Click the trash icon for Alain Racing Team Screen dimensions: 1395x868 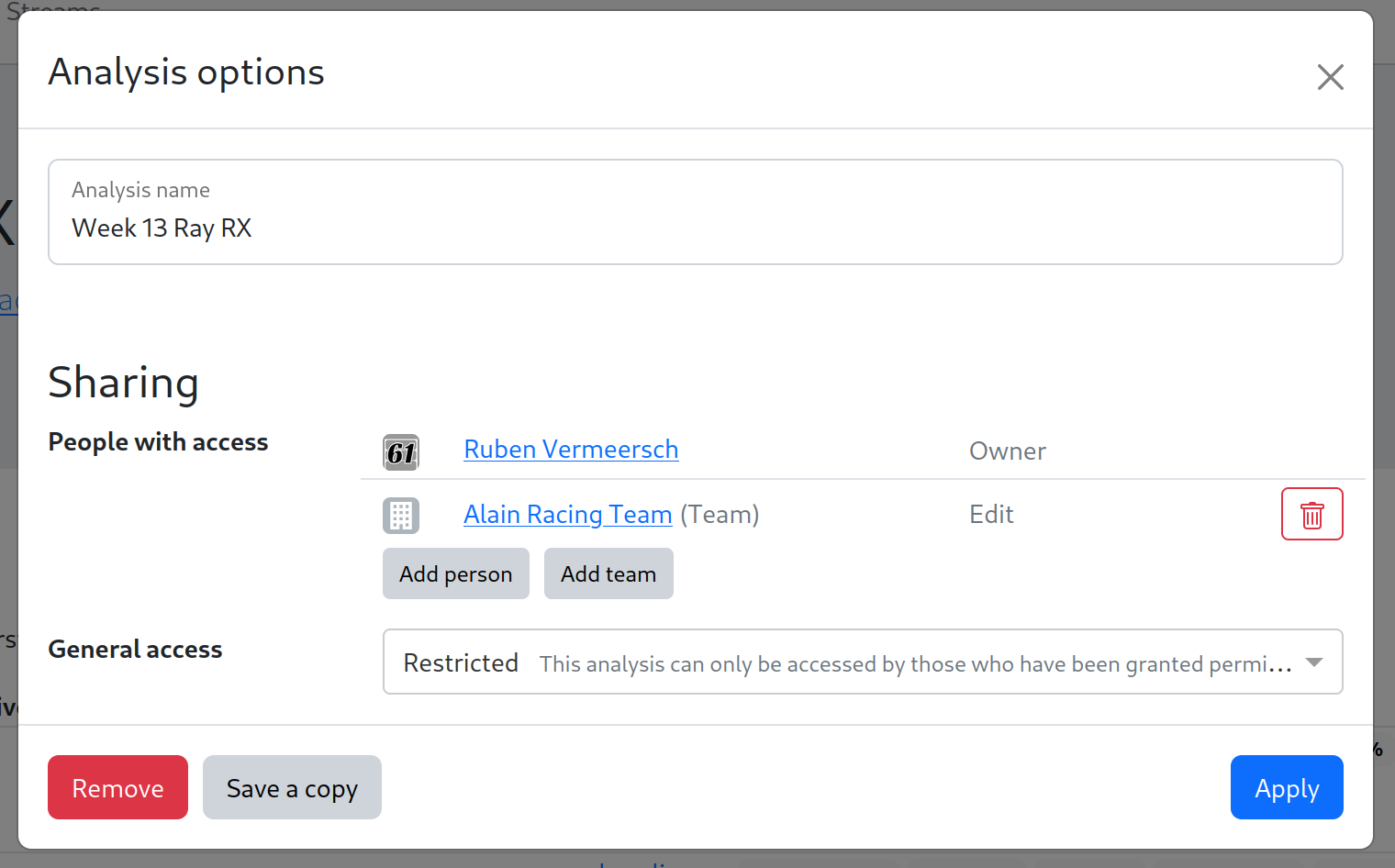[x=1311, y=515]
